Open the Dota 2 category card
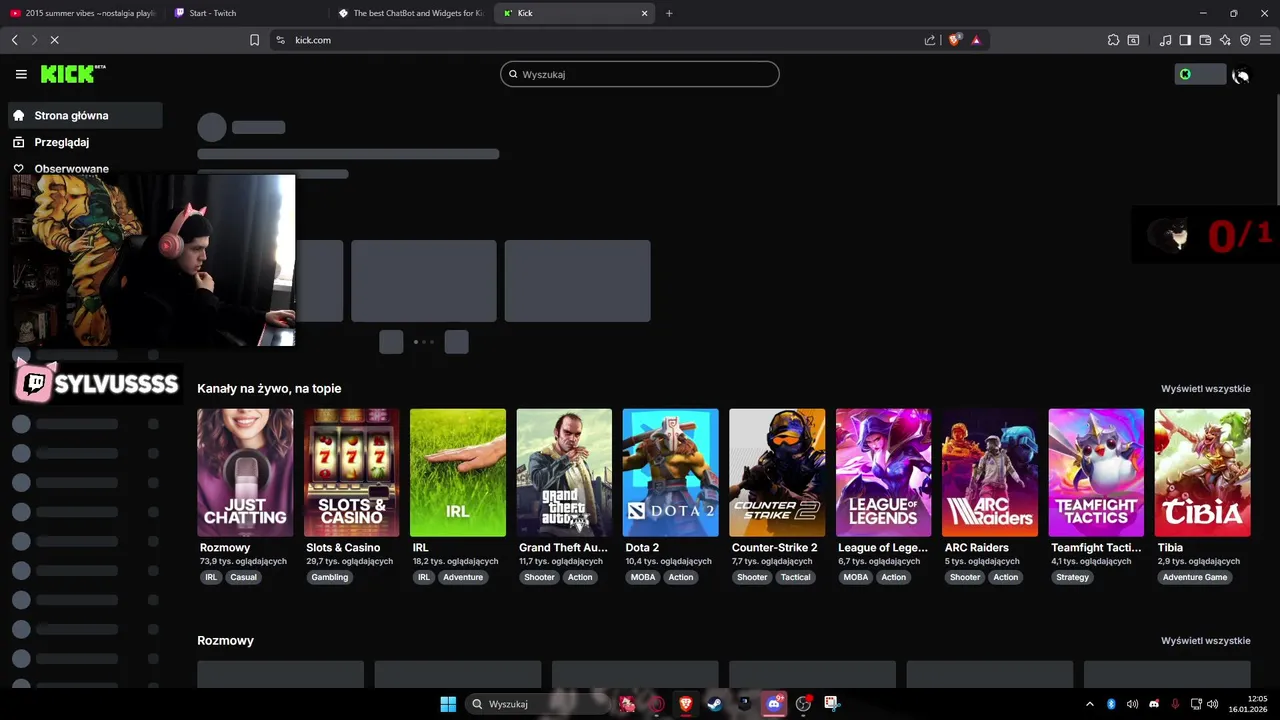This screenshot has height=720, width=1280. [x=670, y=472]
